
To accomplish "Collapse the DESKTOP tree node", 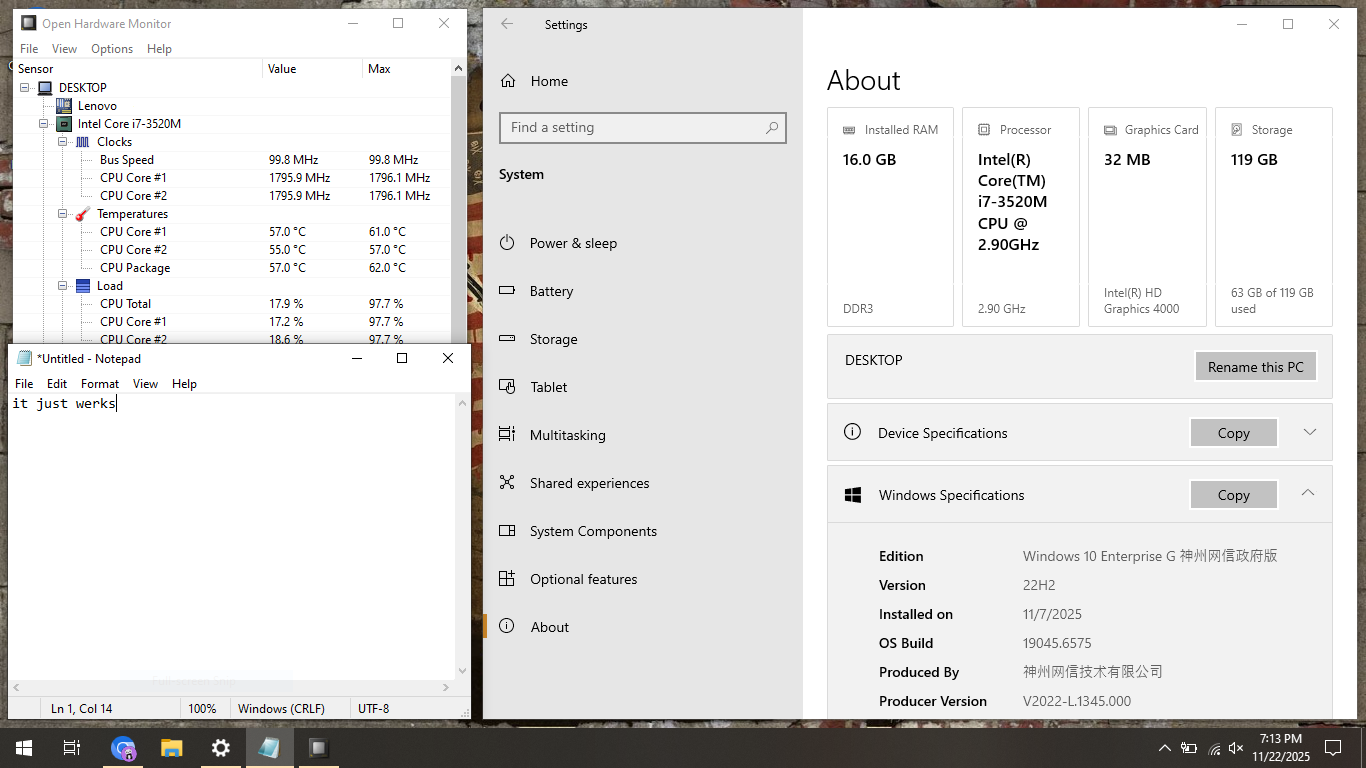I will click(25, 88).
